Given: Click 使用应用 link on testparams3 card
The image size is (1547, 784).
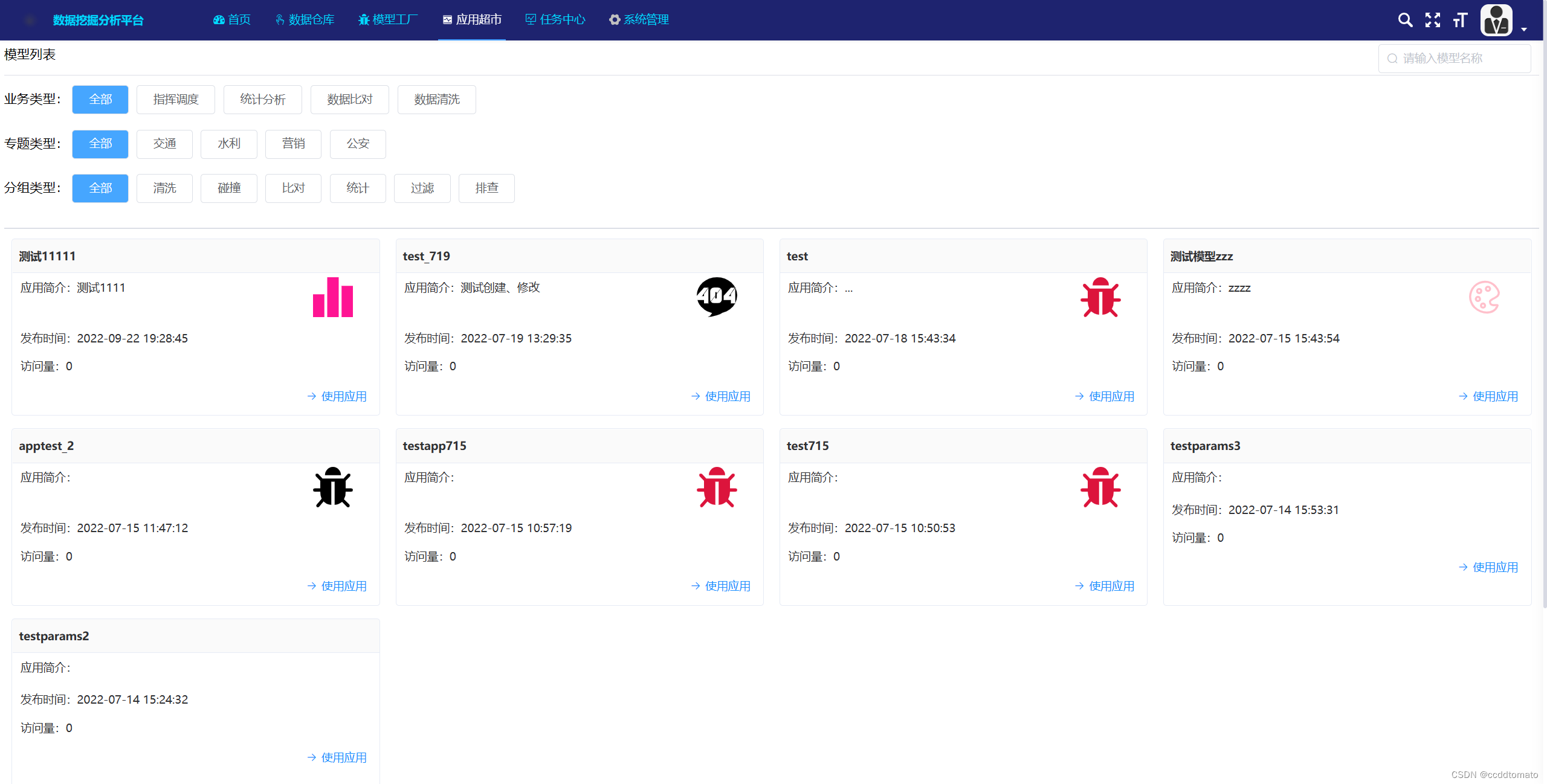Looking at the screenshot, I should coord(1488,567).
